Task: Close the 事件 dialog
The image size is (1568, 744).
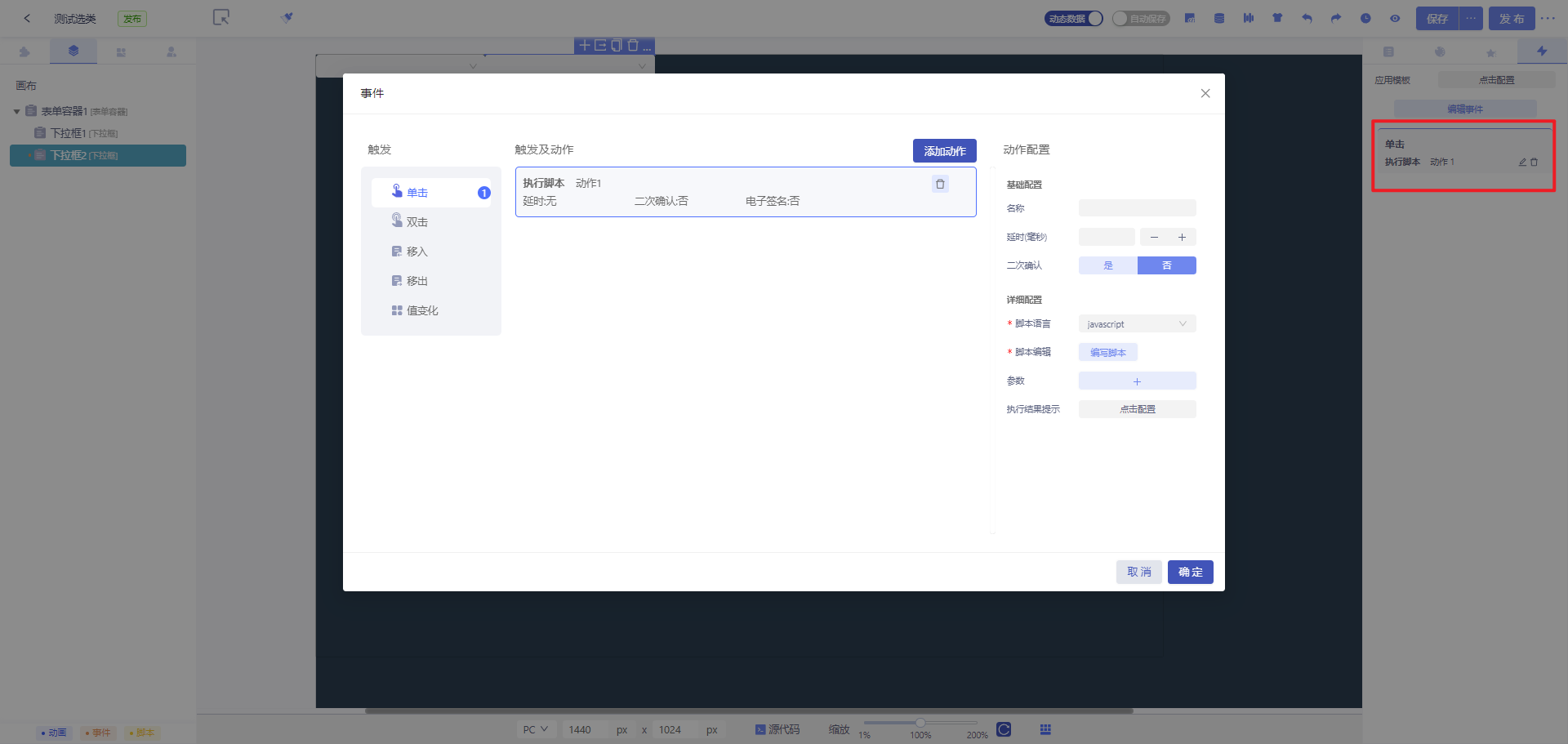Action: [x=1205, y=93]
